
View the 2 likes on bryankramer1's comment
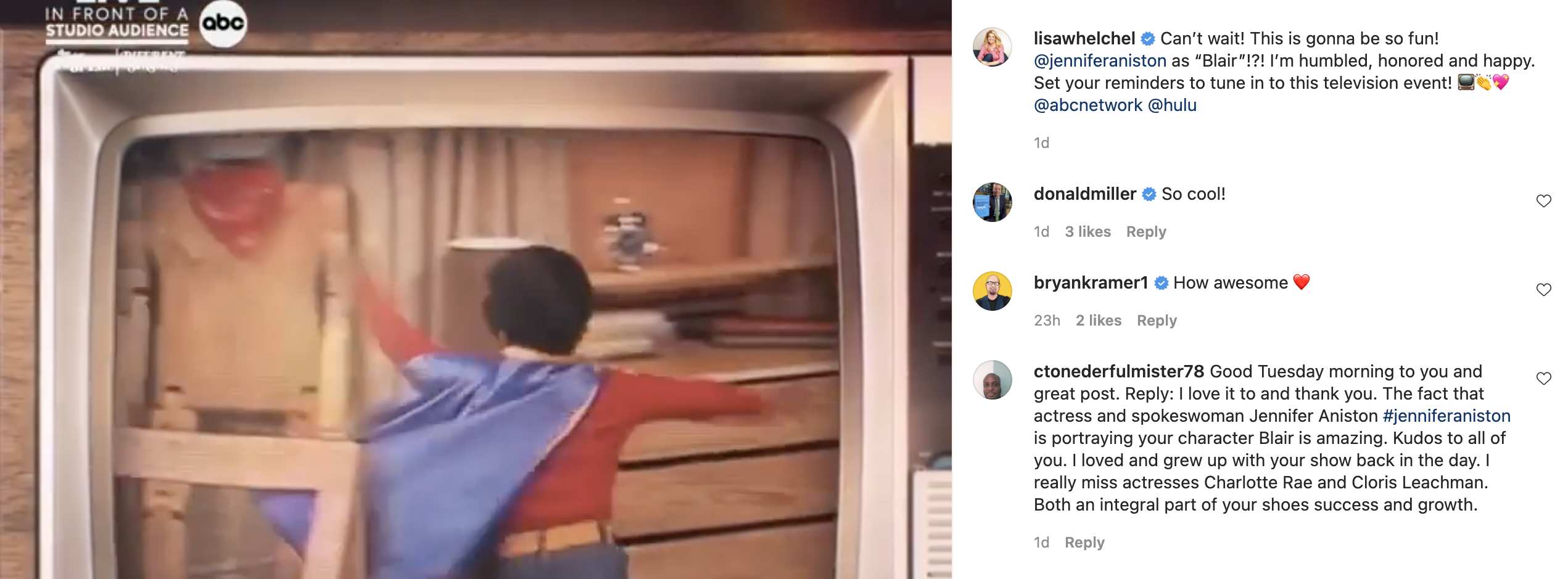[1099, 321]
